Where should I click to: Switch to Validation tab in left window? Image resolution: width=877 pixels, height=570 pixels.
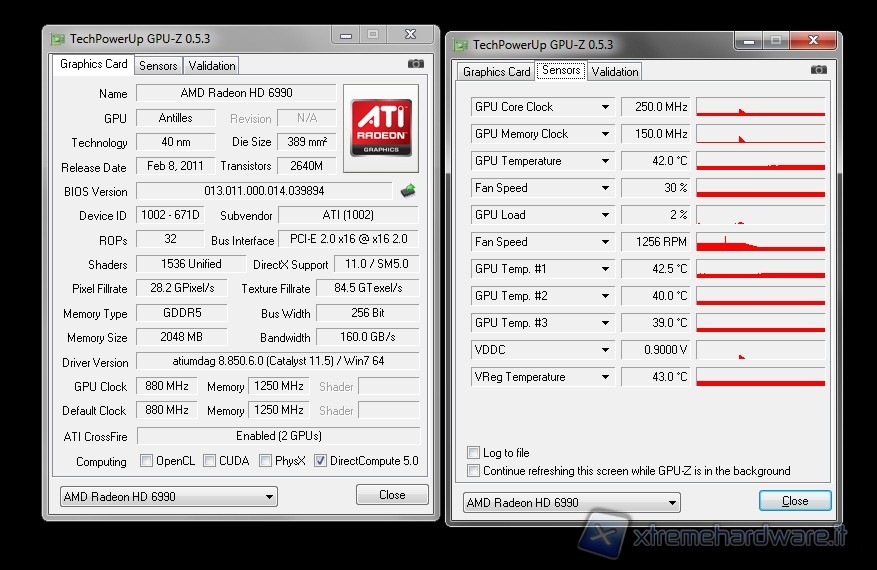pos(212,66)
